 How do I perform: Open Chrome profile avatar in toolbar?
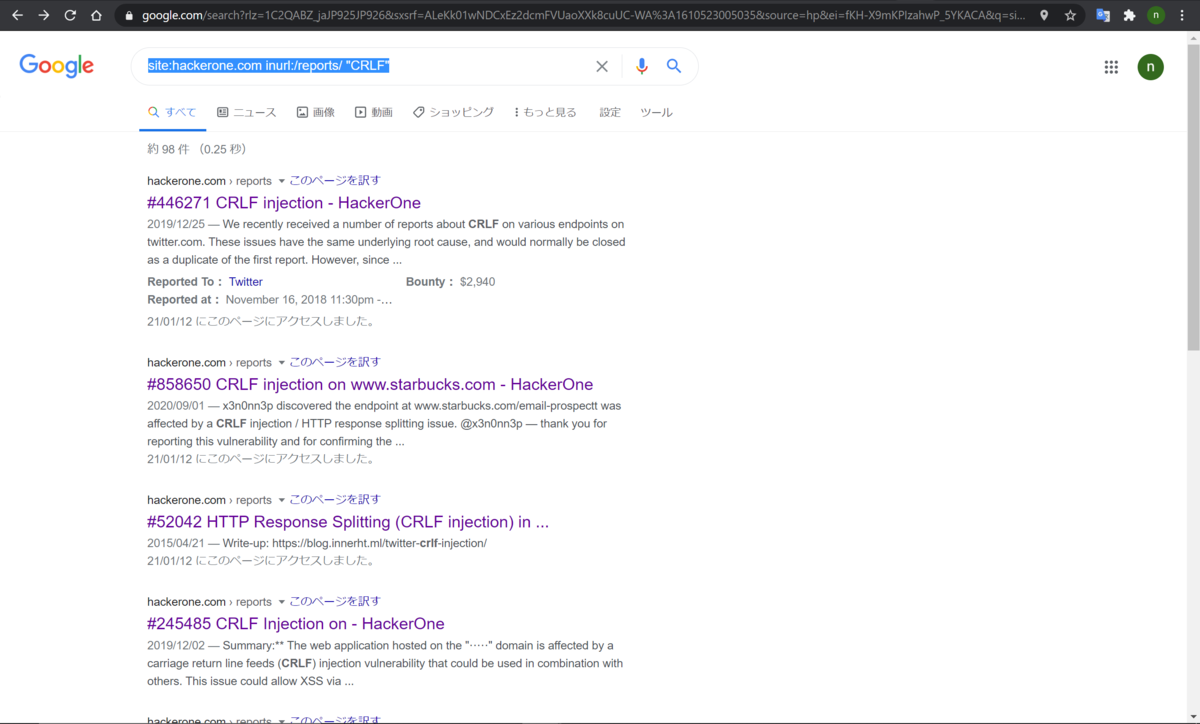coord(1156,16)
